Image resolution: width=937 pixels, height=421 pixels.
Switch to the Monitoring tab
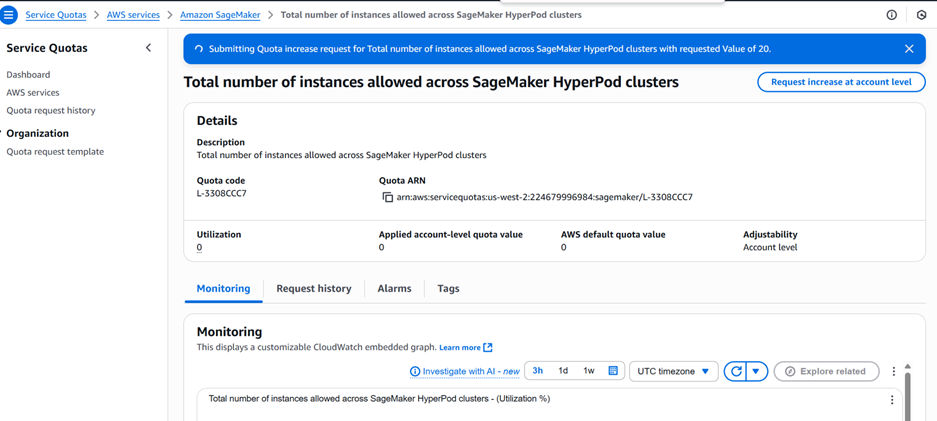point(223,288)
